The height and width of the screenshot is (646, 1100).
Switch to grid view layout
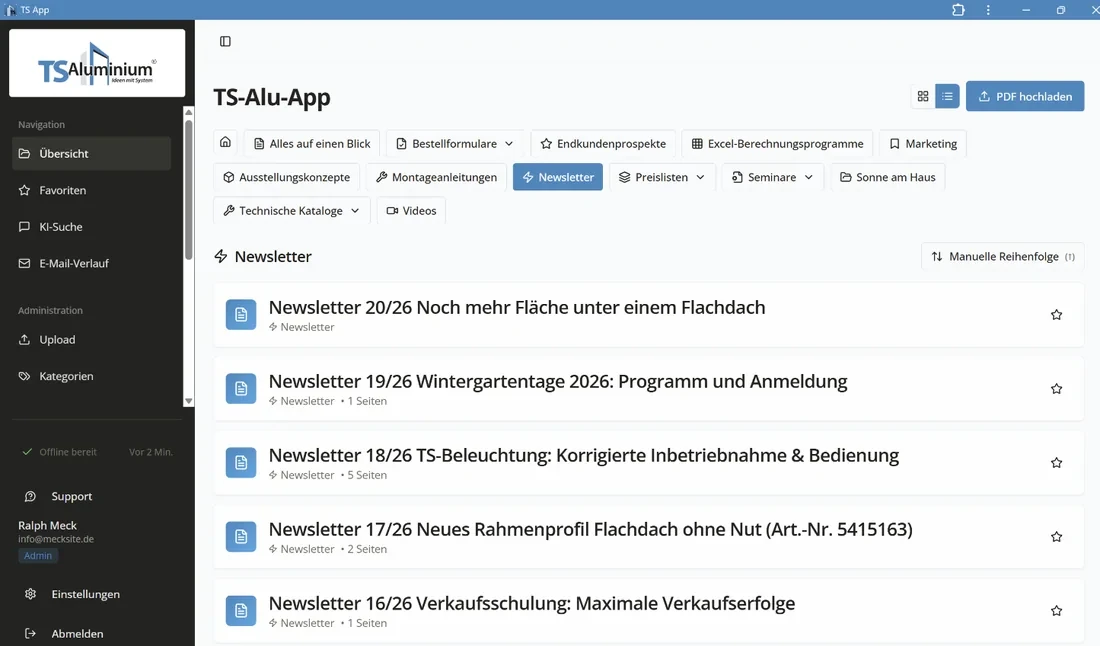(x=923, y=96)
